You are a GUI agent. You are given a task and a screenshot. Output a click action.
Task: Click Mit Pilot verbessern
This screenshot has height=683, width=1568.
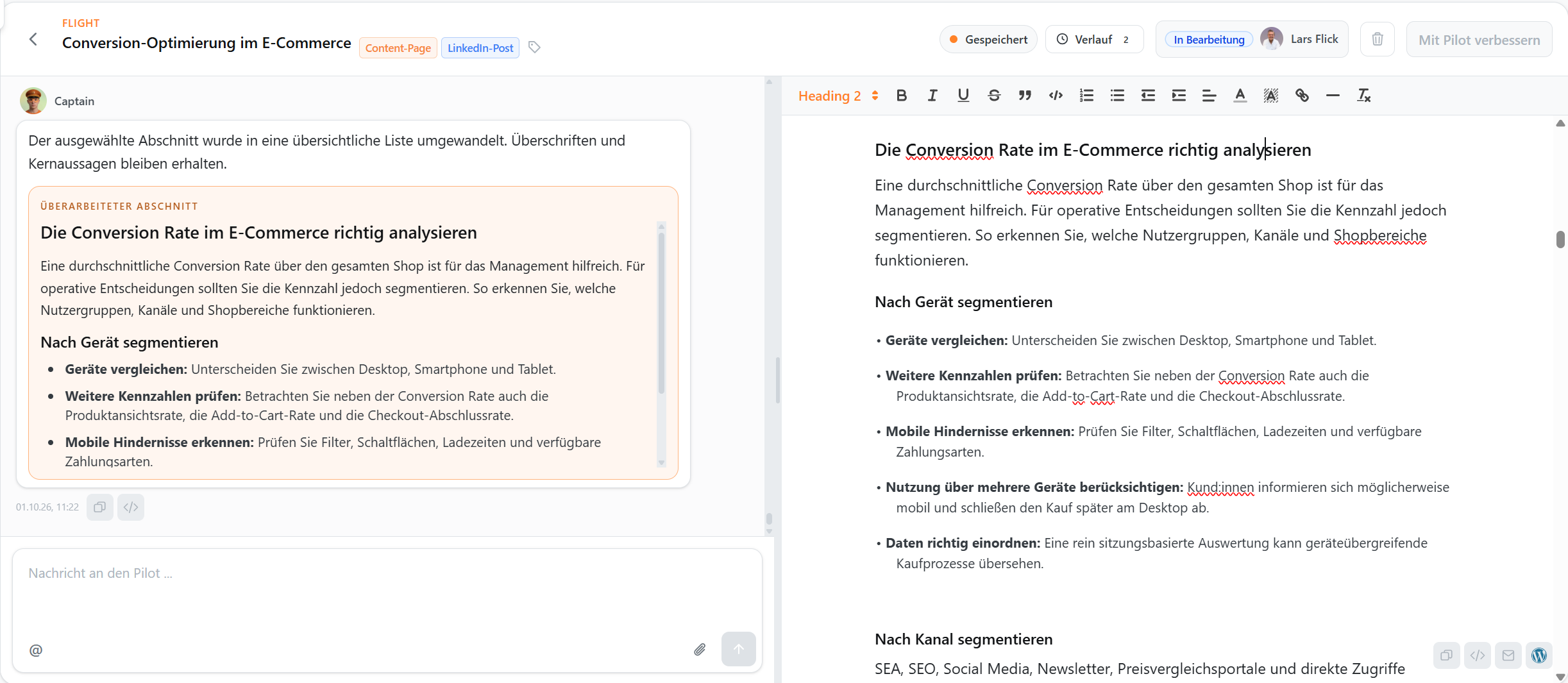tap(1479, 40)
